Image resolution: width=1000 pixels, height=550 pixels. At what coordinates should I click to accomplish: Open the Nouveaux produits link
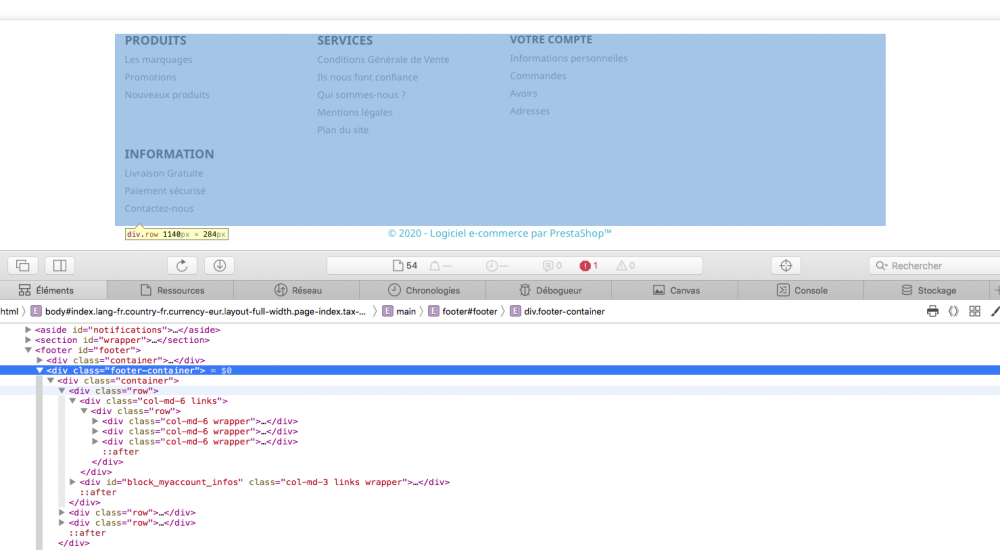click(167, 94)
